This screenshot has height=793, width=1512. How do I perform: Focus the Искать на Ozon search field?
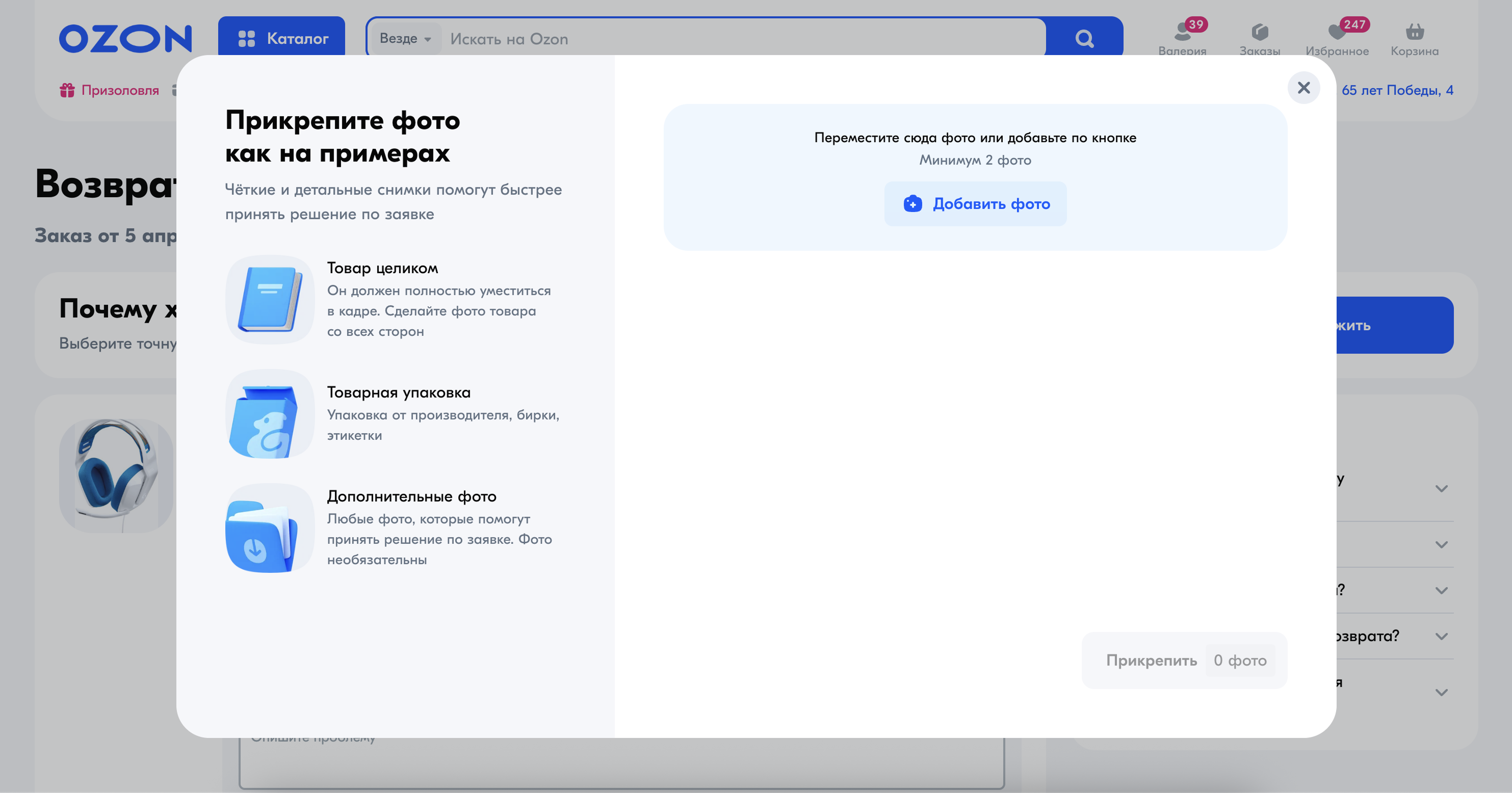point(744,39)
